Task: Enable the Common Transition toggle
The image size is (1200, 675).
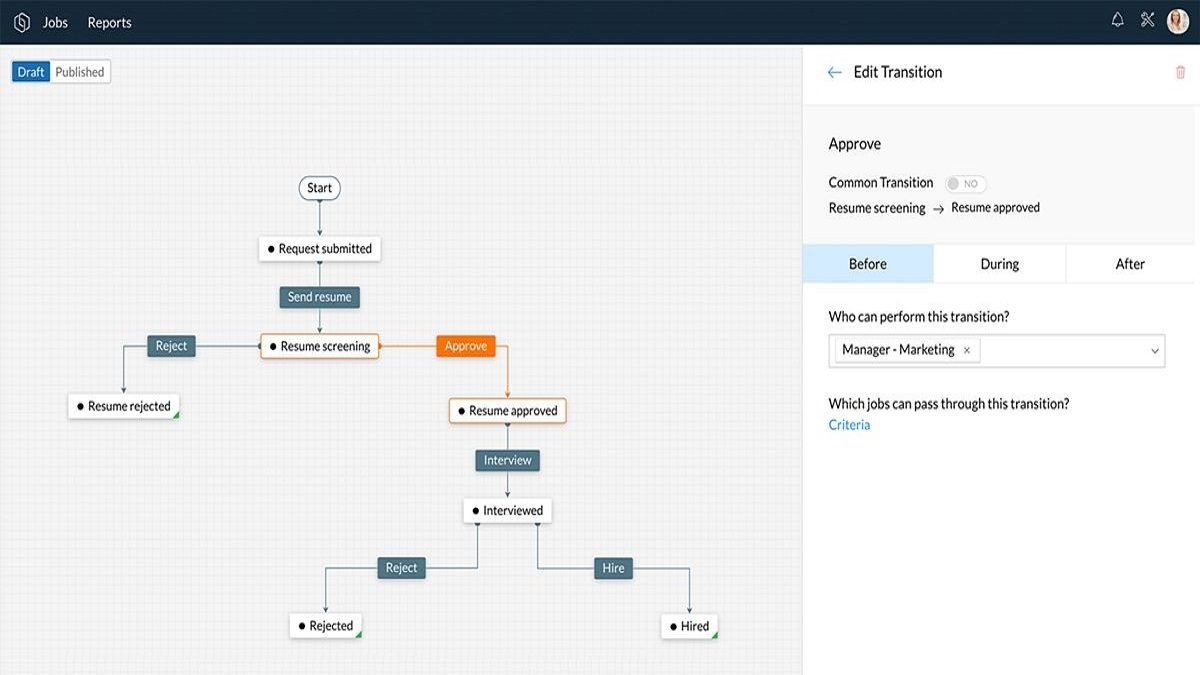Action: (966, 183)
